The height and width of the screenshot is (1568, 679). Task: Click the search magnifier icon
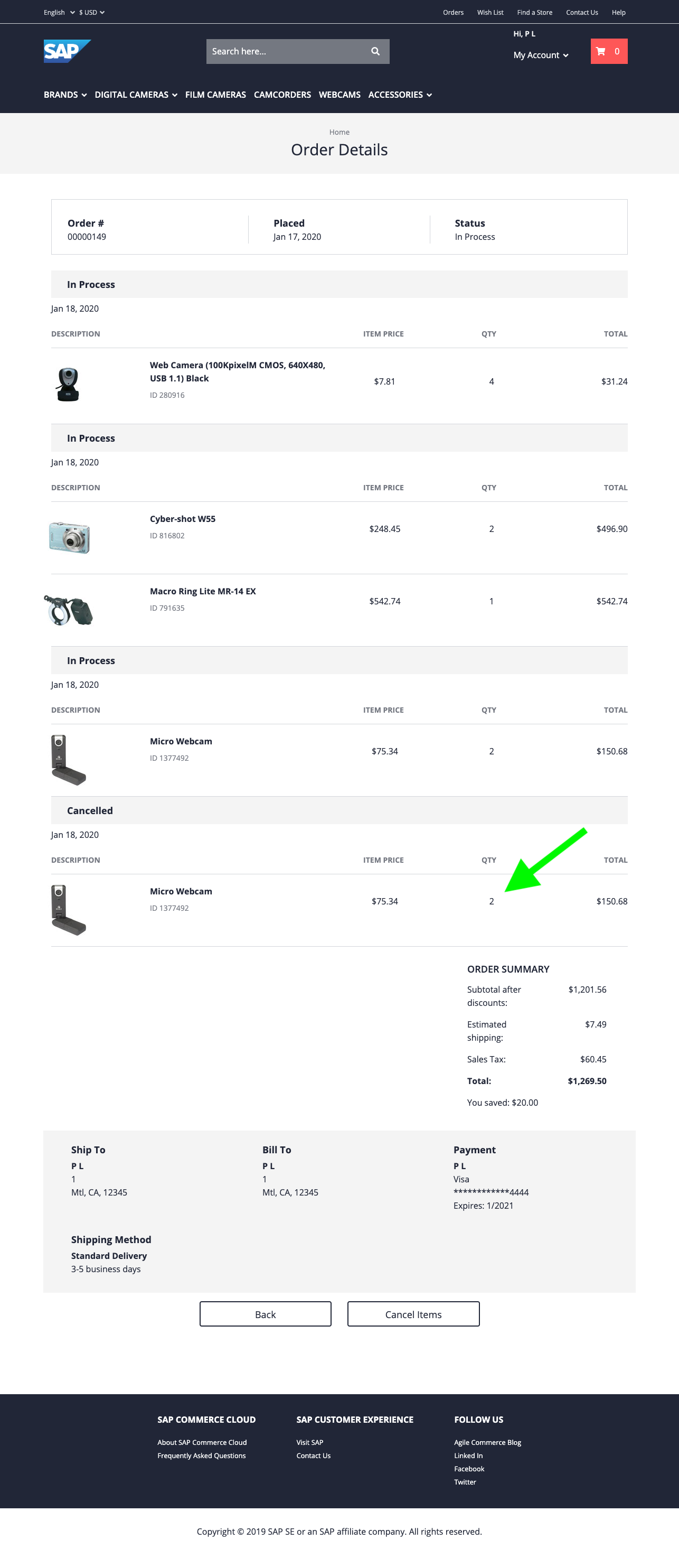[375, 51]
